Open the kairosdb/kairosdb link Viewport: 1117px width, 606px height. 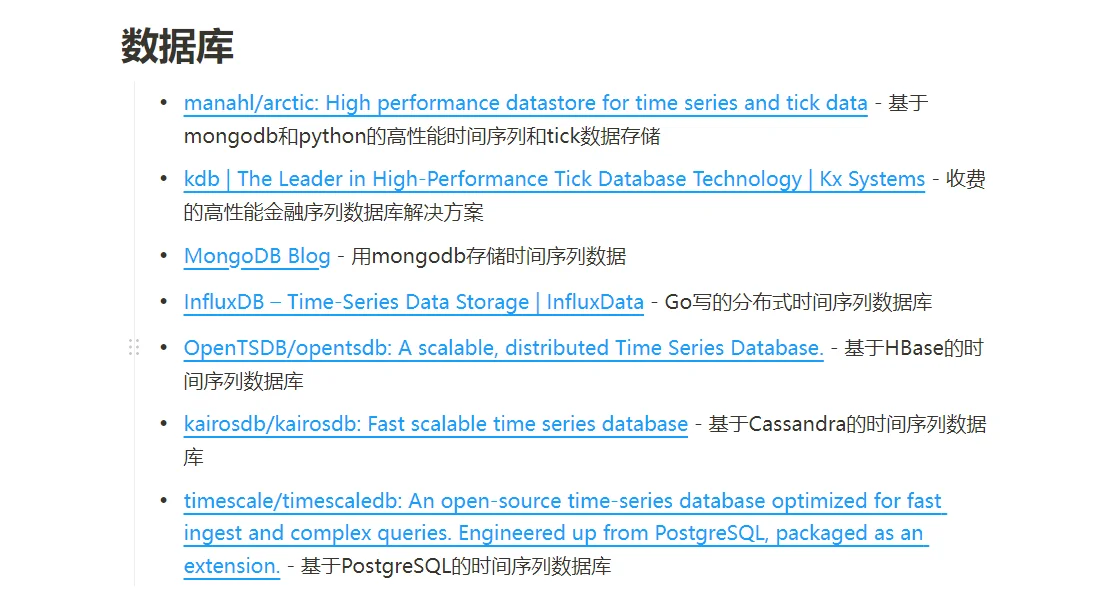(435, 424)
